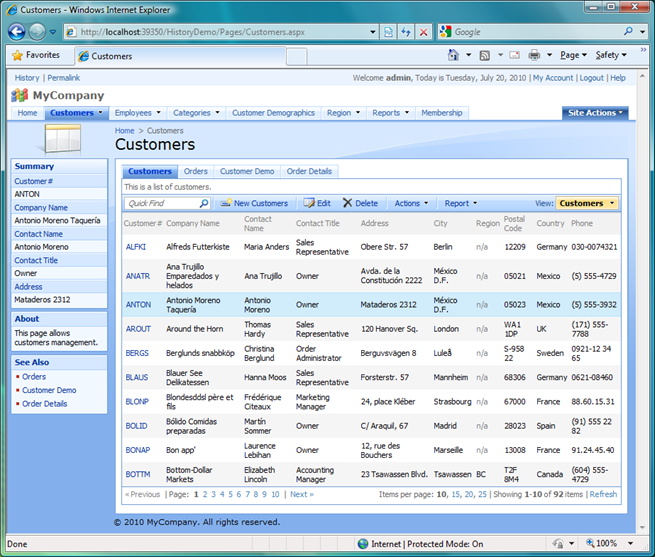655x557 pixels.
Task: Click the Internet zone globe icon
Action: tap(363, 544)
